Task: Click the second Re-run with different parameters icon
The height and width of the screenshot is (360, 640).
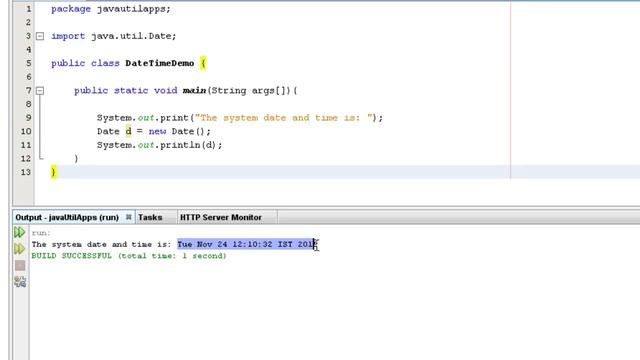Action: tap(19, 249)
